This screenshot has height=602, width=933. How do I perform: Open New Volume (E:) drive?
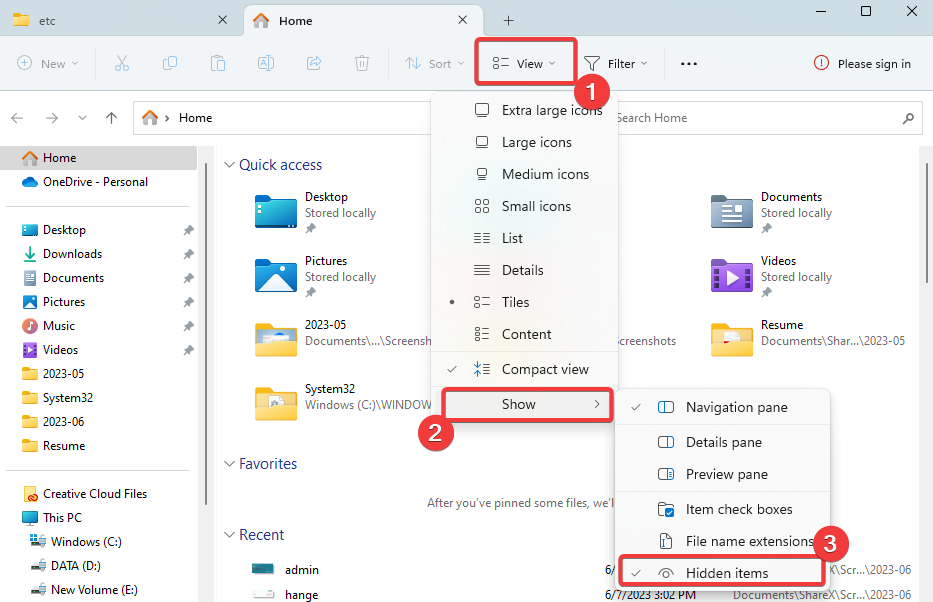(x=94, y=590)
